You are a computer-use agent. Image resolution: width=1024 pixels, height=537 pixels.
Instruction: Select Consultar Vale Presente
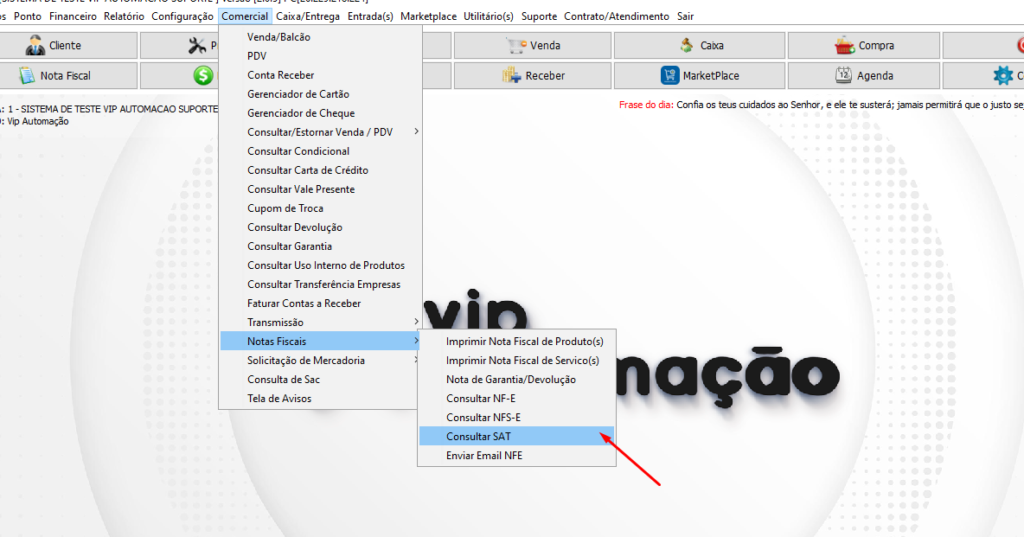[x=320, y=189]
